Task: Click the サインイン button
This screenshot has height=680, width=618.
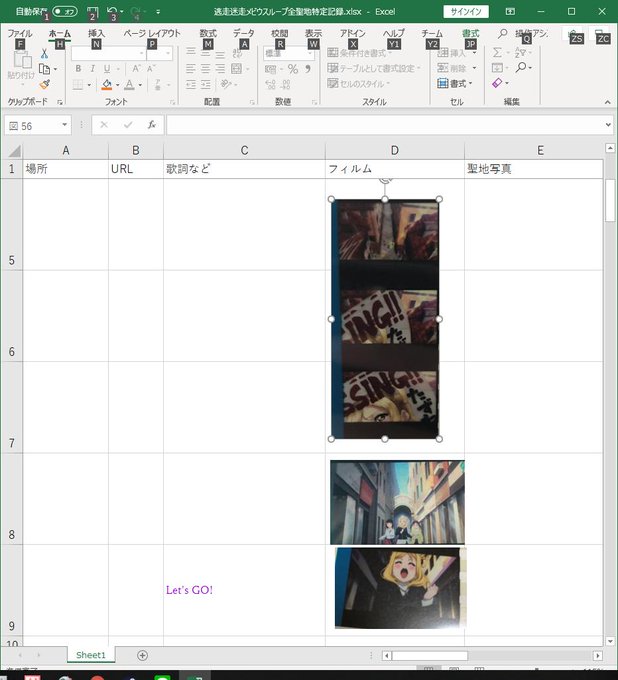Action: pos(466,12)
